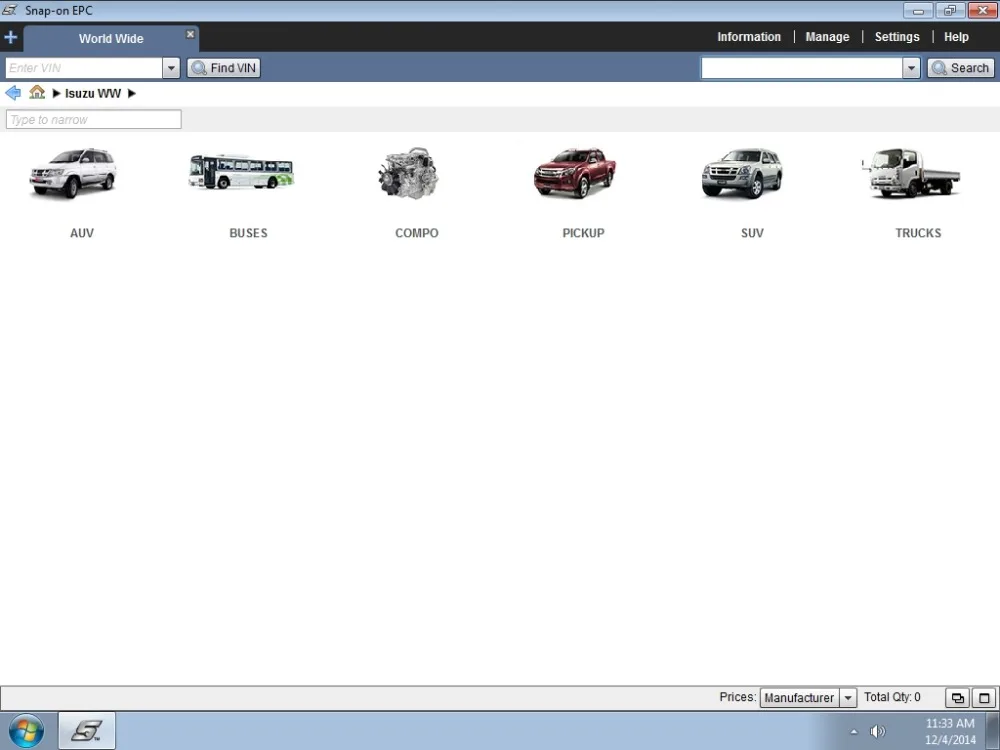Click the overlapping-windows icon in status bar
The image size is (1000, 750).
click(x=957, y=698)
